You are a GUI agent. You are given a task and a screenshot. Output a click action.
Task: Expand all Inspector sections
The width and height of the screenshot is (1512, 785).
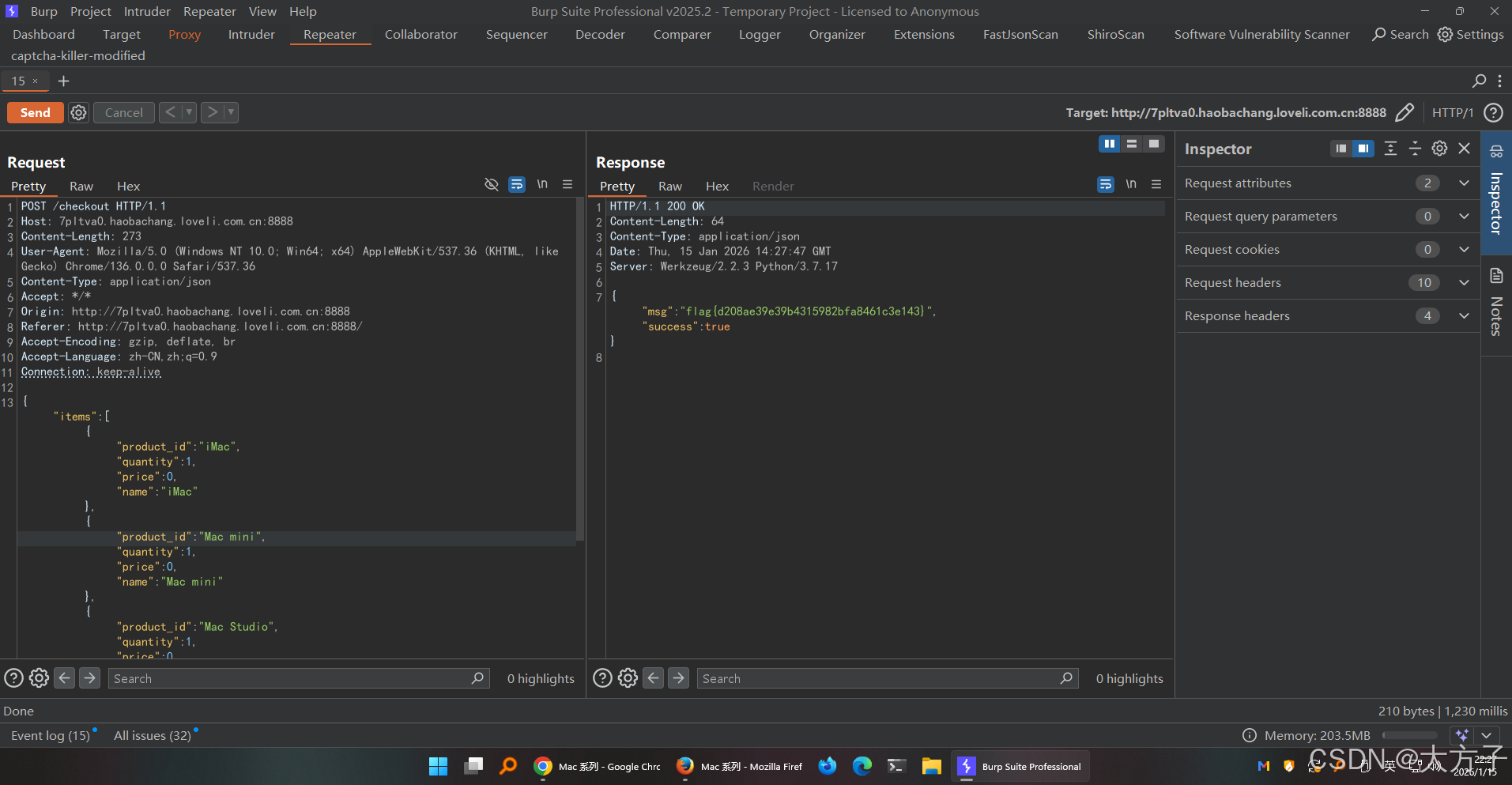1390,149
